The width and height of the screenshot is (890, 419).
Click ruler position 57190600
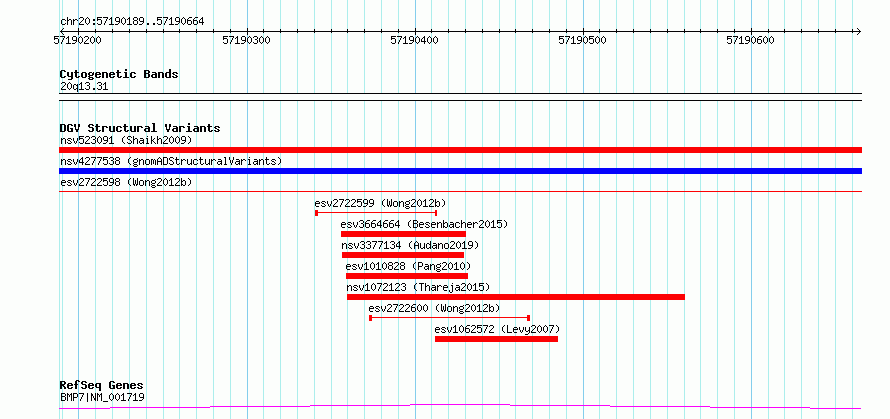pyautogui.click(x=751, y=40)
